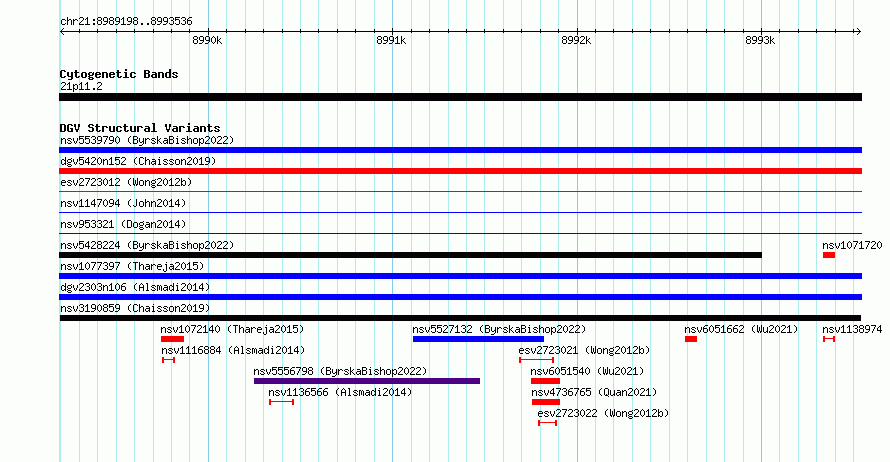Viewport: 890px width, 462px height.
Task: Click nsv3190859 (Chaisson2019) label
Action: (135, 308)
